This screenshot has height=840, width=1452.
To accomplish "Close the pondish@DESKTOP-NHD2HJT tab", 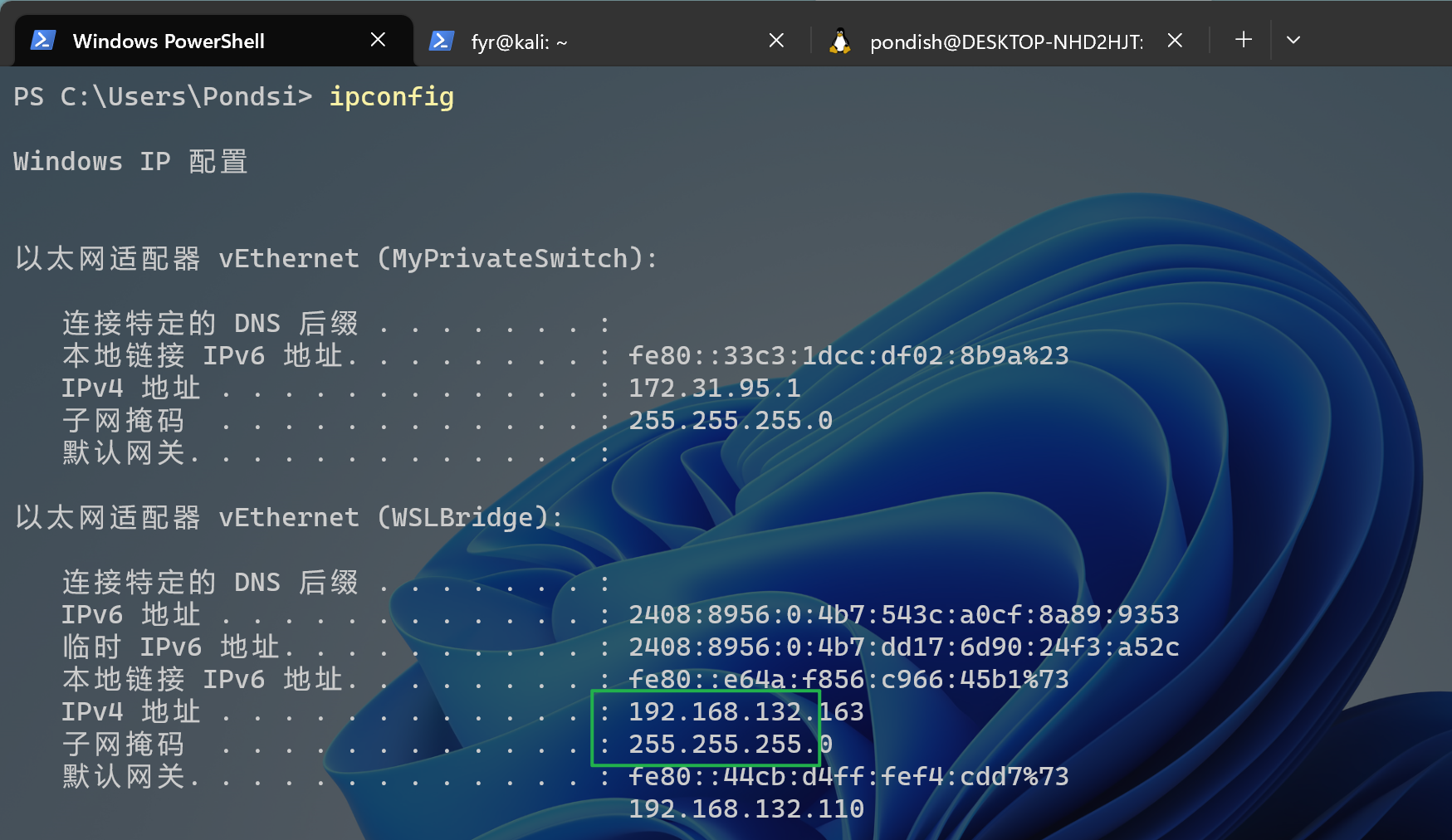I will click(x=1175, y=40).
